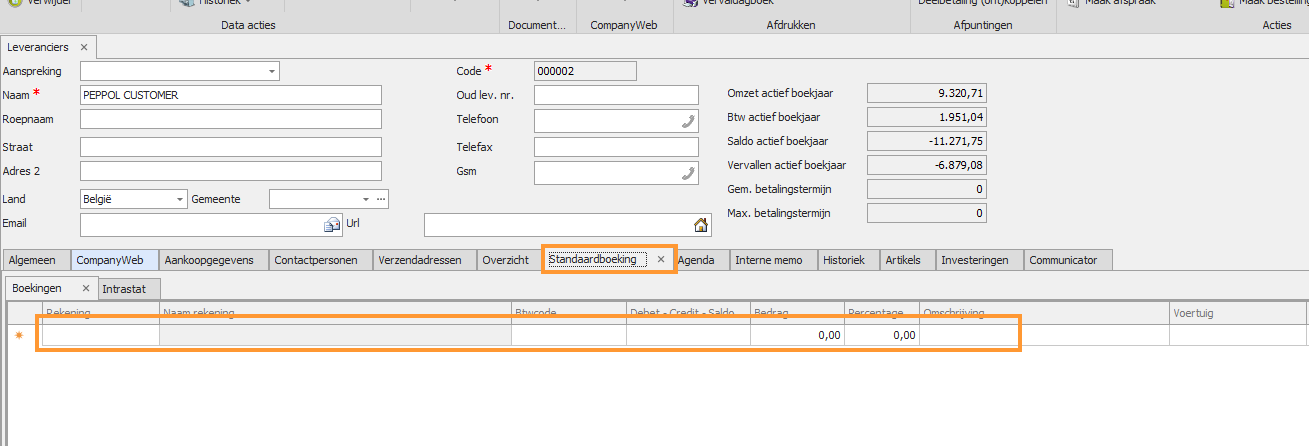This screenshot has width=1309, height=446.
Task: Close the Boekingen sub-tab with its X
Action: (87, 288)
